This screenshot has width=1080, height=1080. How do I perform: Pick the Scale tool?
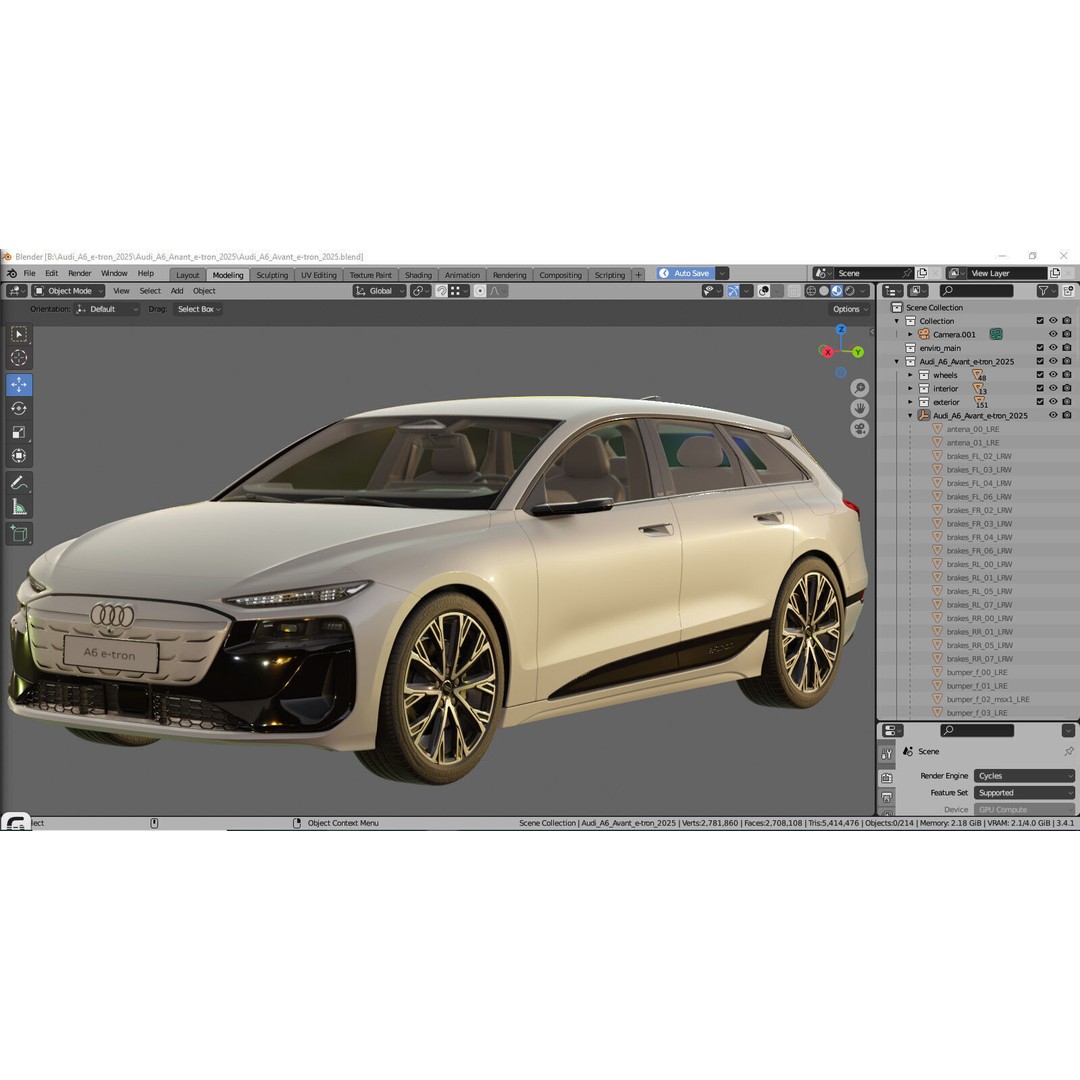pyautogui.click(x=19, y=433)
